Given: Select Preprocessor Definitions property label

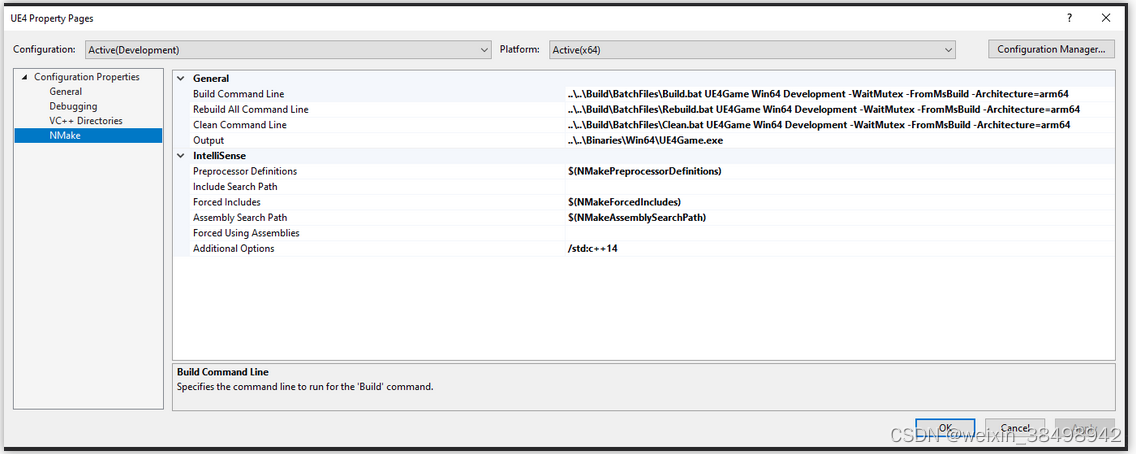Looking at the screenshot, I should click(245, 172).
